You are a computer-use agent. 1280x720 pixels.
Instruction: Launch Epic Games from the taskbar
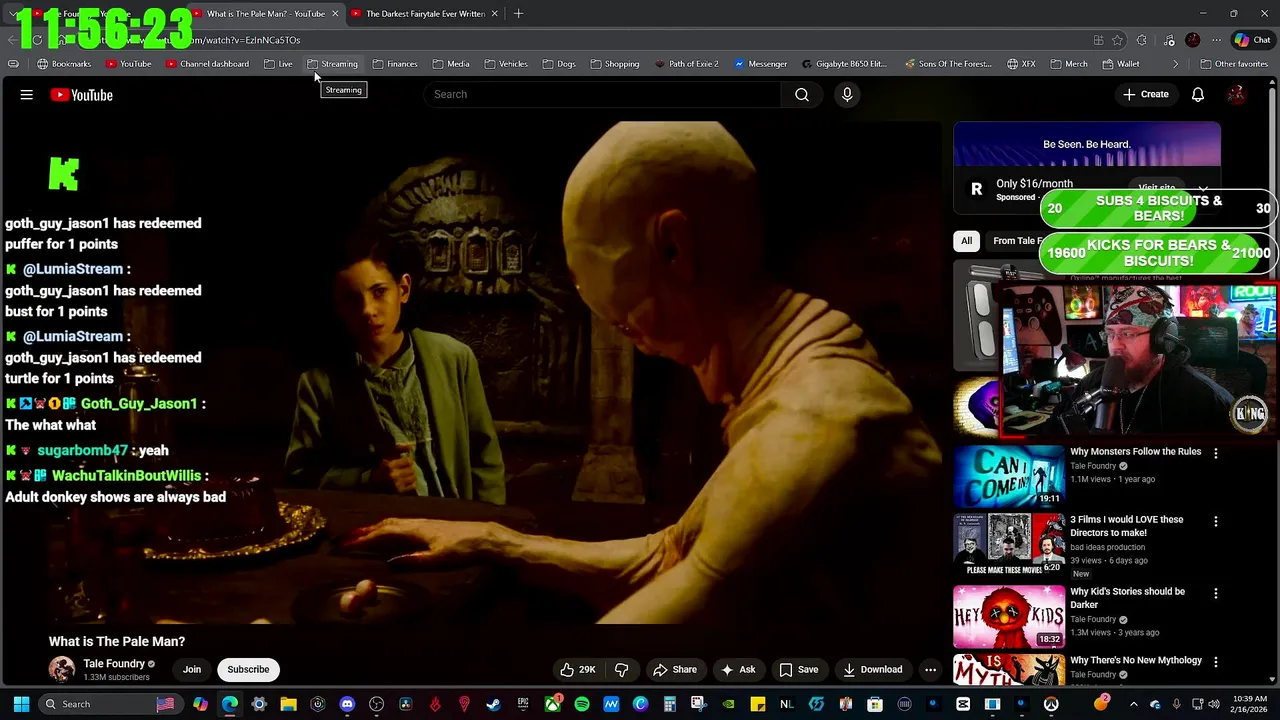click(523, 704)
